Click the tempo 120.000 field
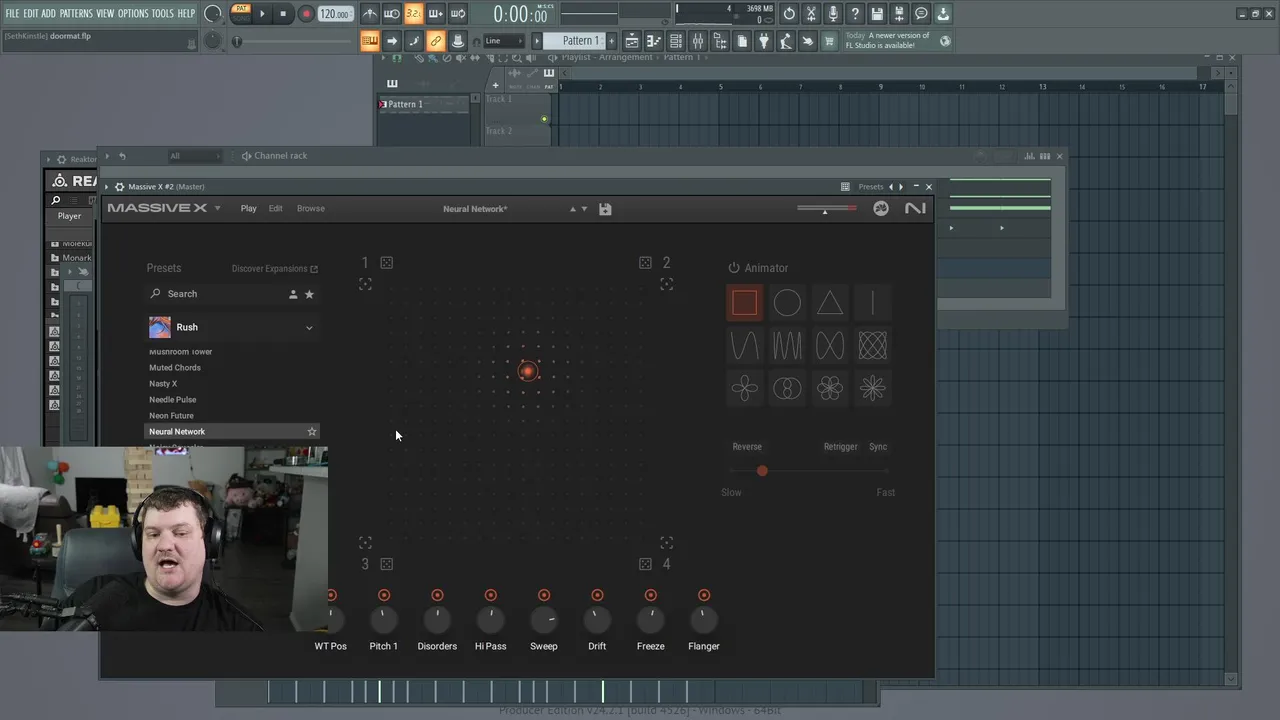 tap(335, 14)
